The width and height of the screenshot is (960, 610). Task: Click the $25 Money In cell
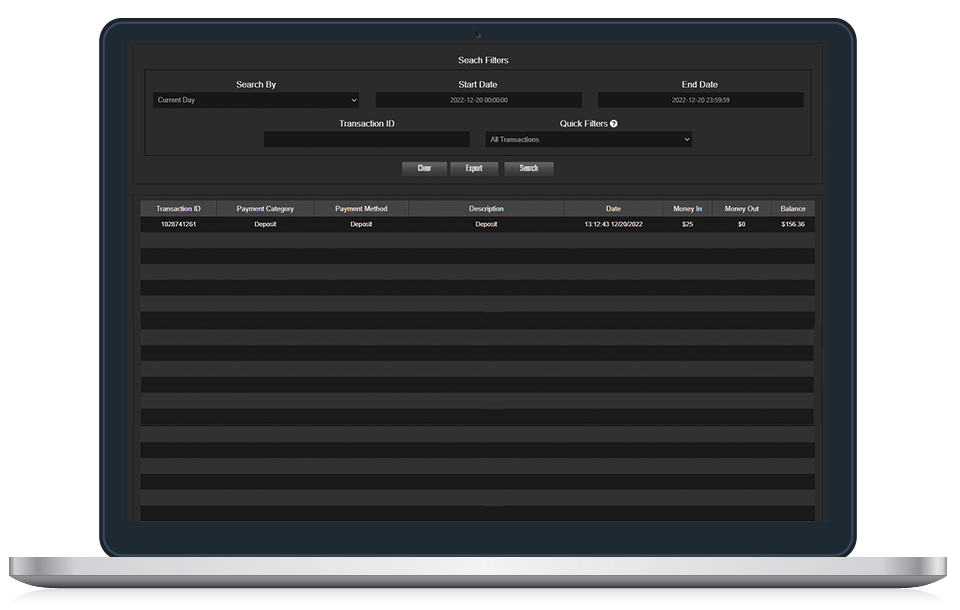[x=688, y=224]
